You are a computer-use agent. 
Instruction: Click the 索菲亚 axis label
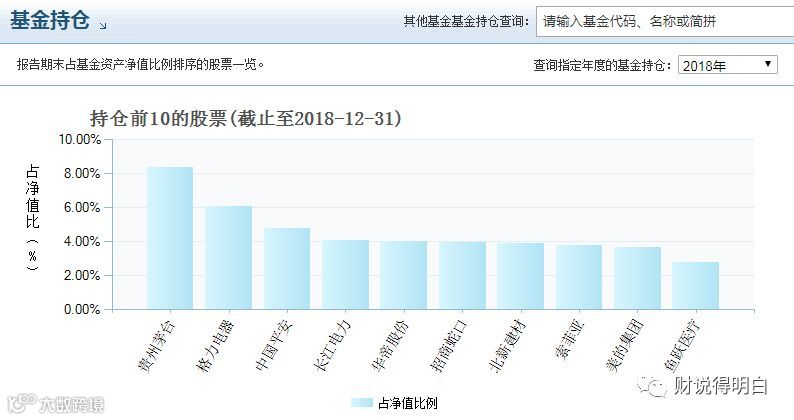[x=570, y=340]
